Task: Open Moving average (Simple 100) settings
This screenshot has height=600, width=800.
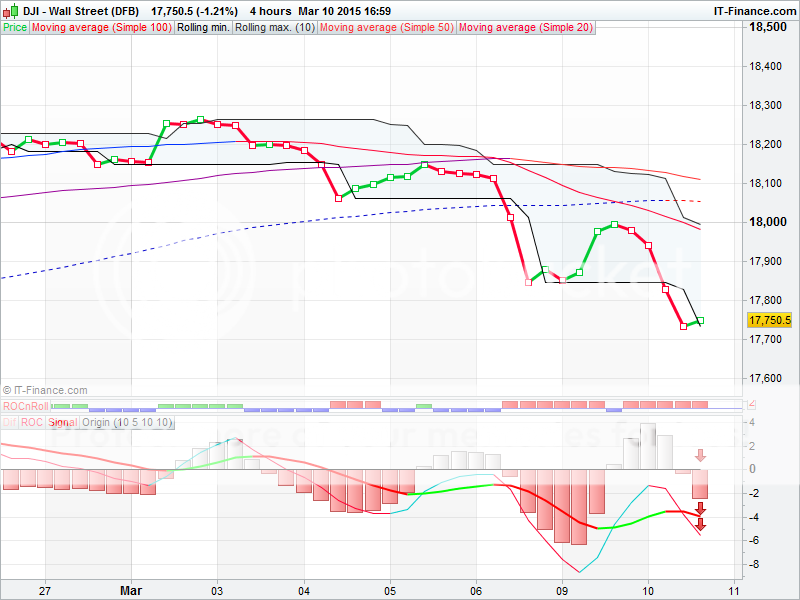Action: click(101, 28)
